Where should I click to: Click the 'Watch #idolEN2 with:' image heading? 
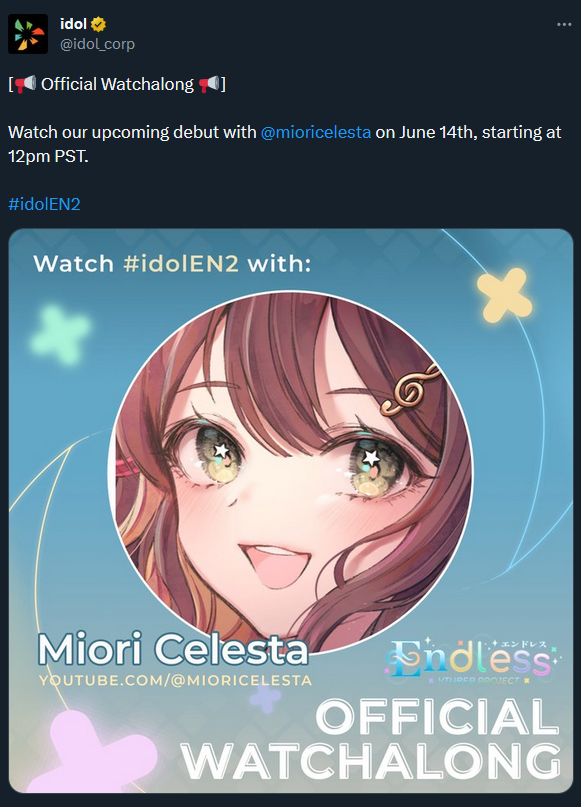[x=172, y=264]
